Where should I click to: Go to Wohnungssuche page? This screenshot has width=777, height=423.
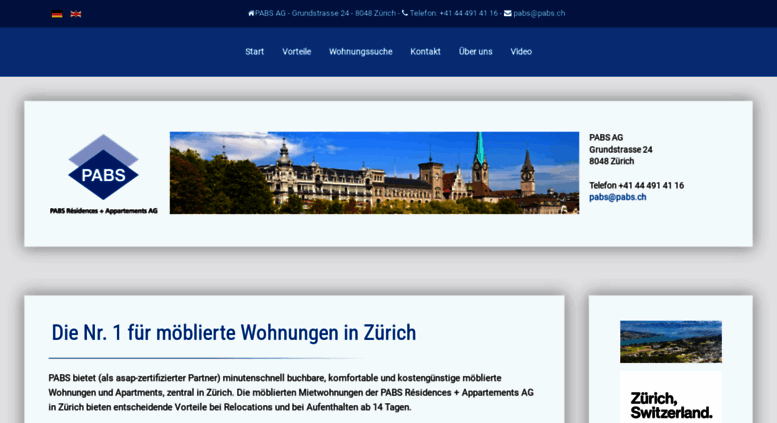360,52
